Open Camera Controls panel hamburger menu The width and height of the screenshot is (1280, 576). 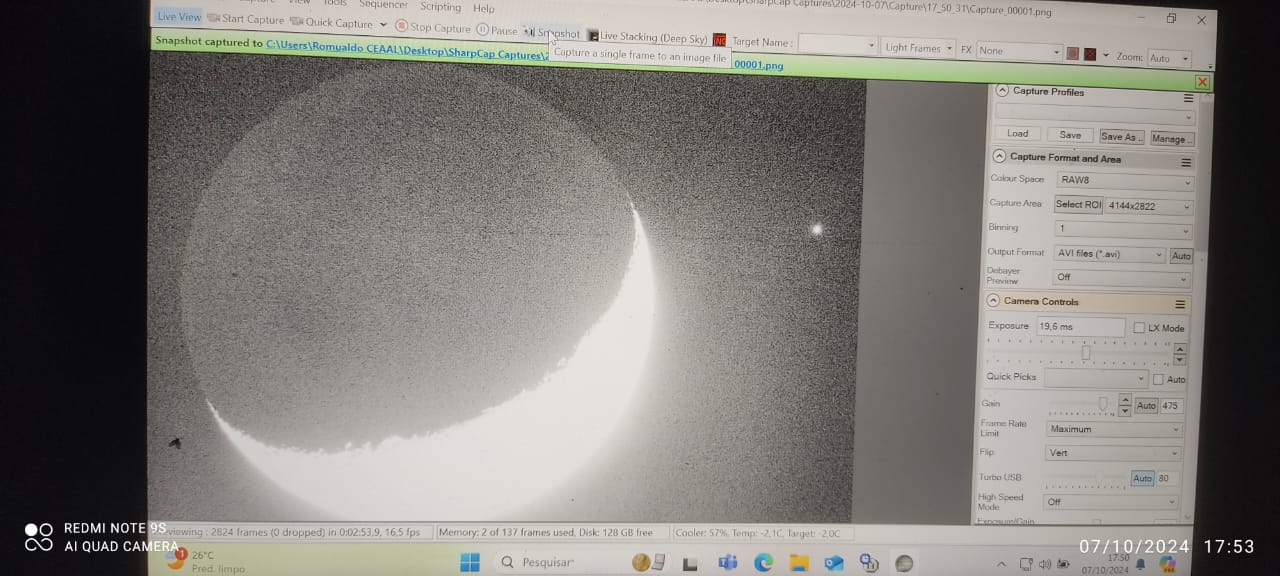click(x=1180, y=304)
